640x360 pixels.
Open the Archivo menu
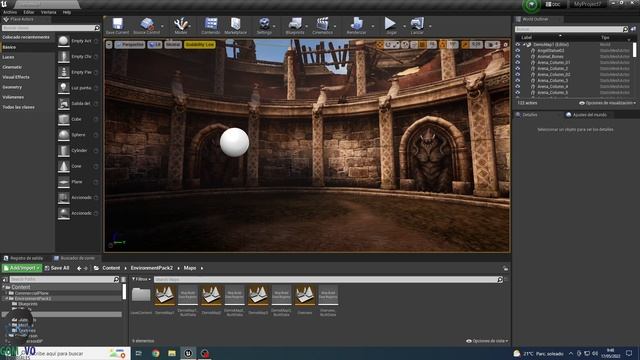tap(10, 12)
